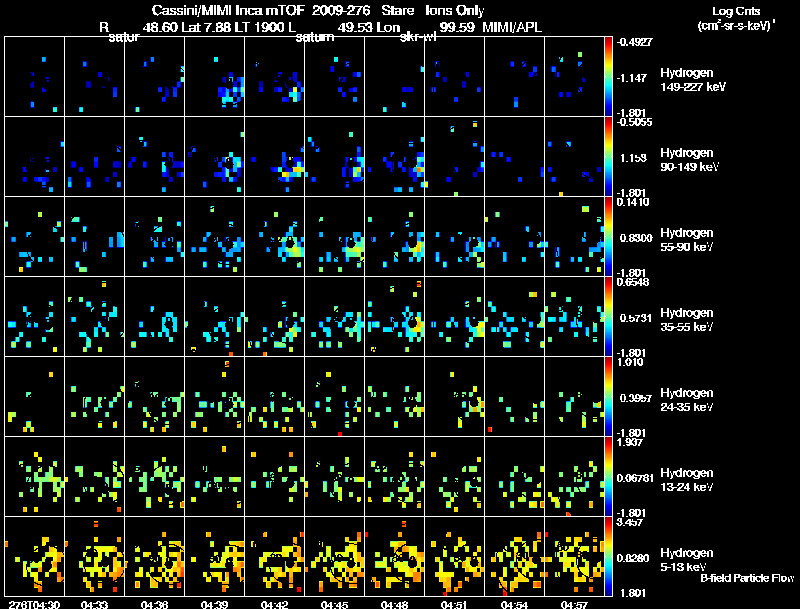The height and width of the screenshot is (609, 800).
Task: Click the '0.1410' colorbar value
Action: tap(633, 202)
